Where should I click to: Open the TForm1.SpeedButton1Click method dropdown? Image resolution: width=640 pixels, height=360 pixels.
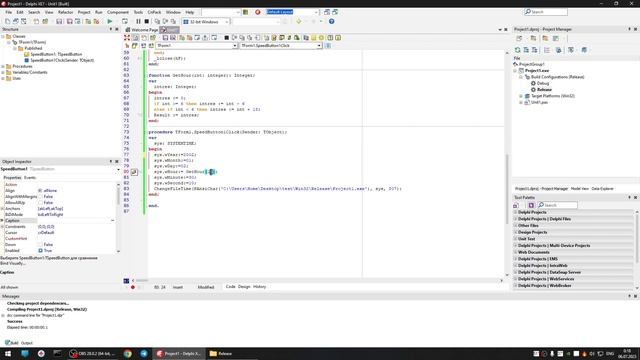click(x=319, y=46)
